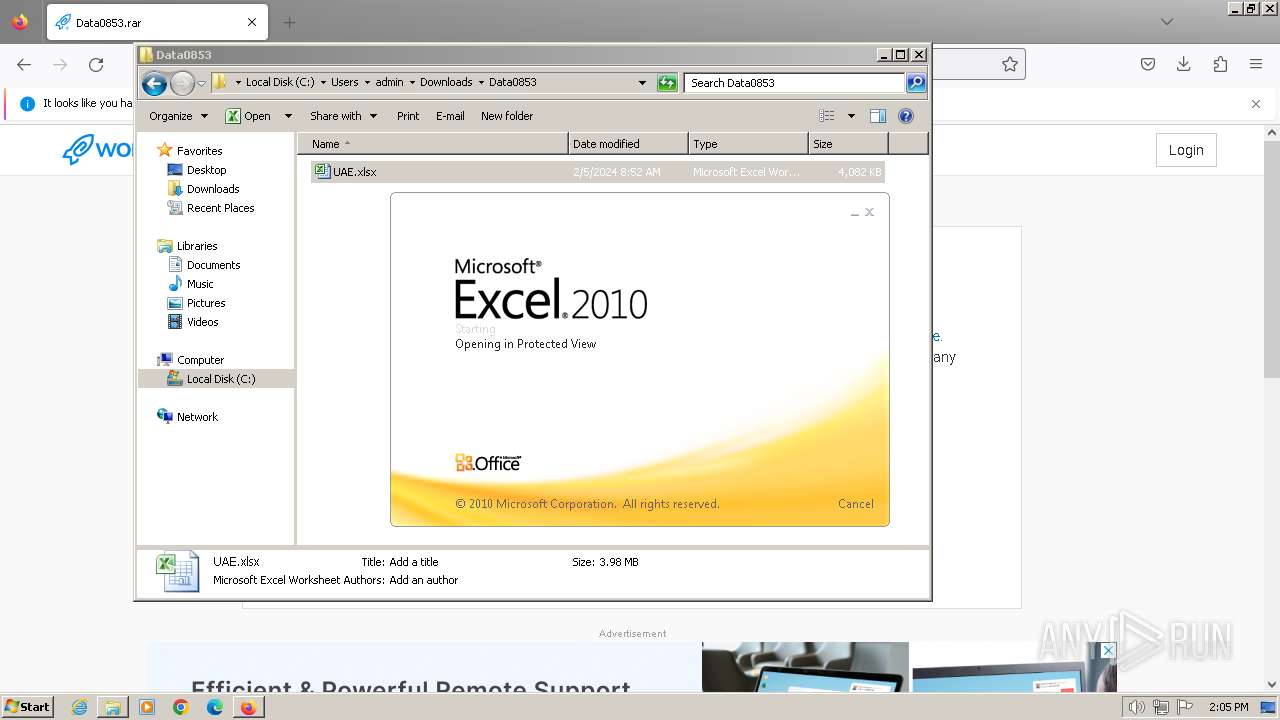Viewport: 1280px width, 720px height.
Task: Open the Organize menu
Action: click(178, 116)
